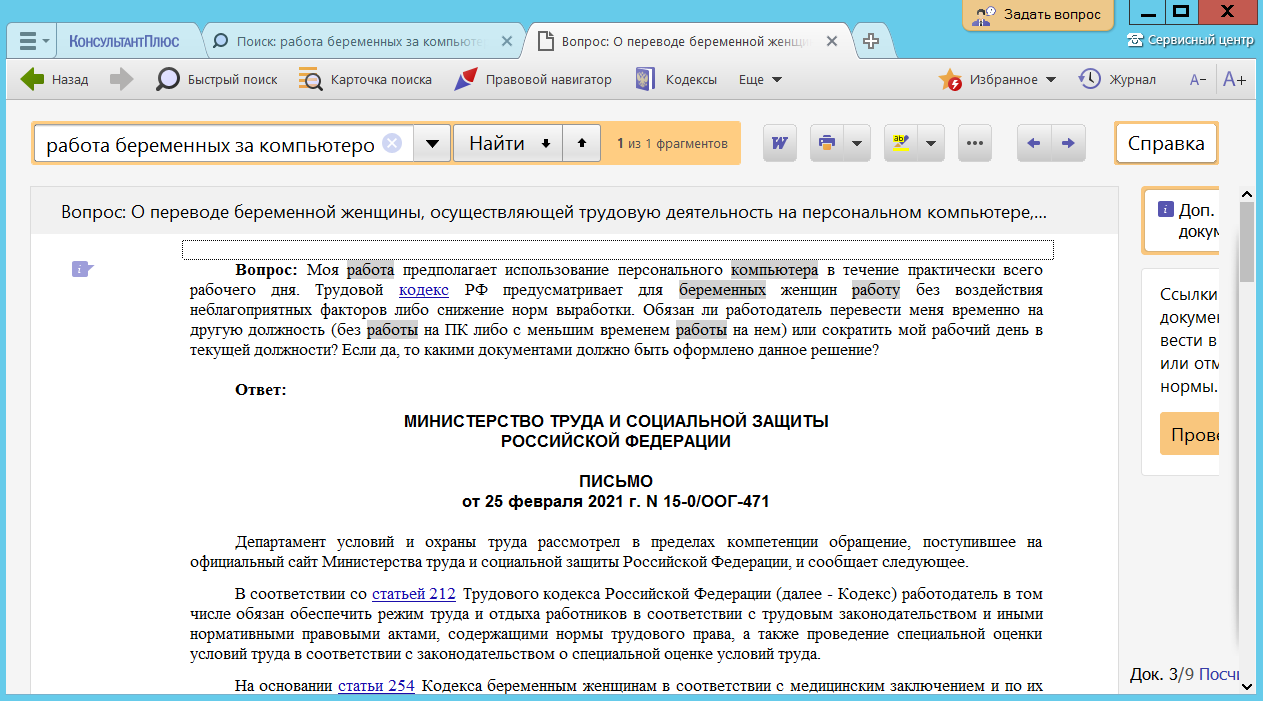The width and height of the screenshot is (1263, 701).
Task: Export the document to Word
Action: pyautogui.click(x=780, y=144)
